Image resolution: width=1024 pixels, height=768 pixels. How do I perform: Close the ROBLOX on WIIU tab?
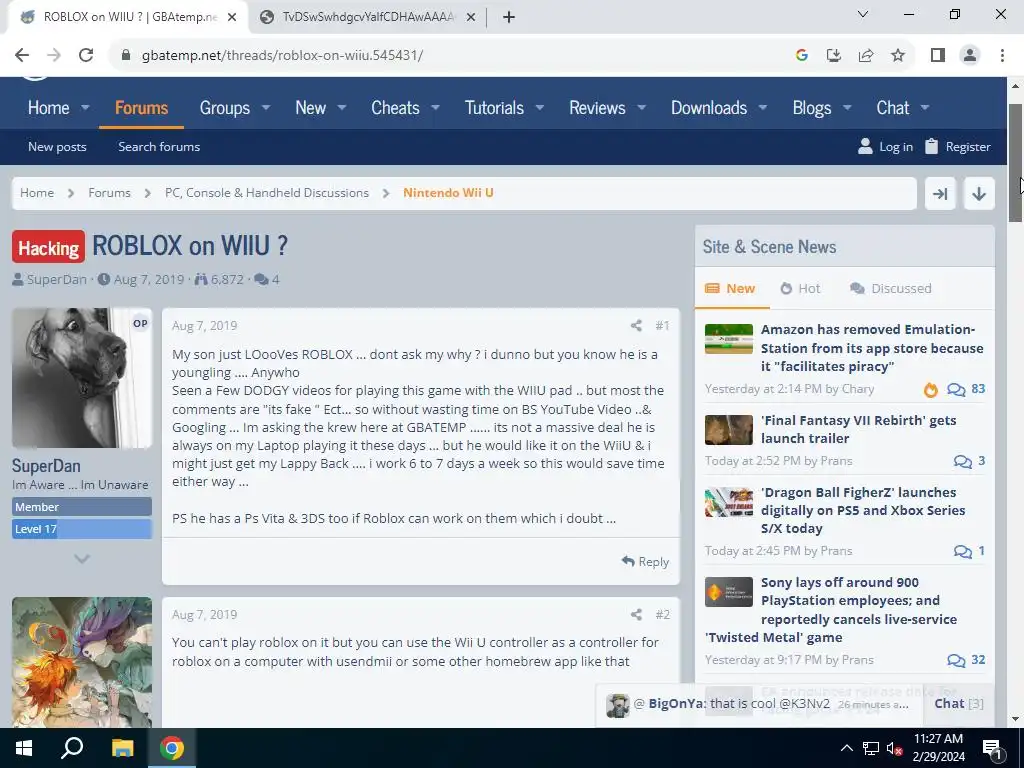point(232,17)
